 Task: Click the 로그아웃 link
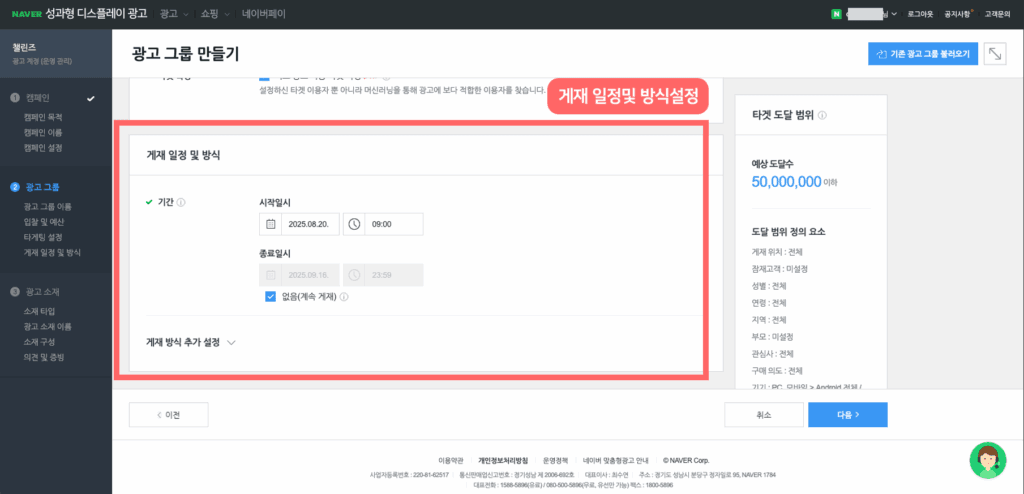(920, 14)
